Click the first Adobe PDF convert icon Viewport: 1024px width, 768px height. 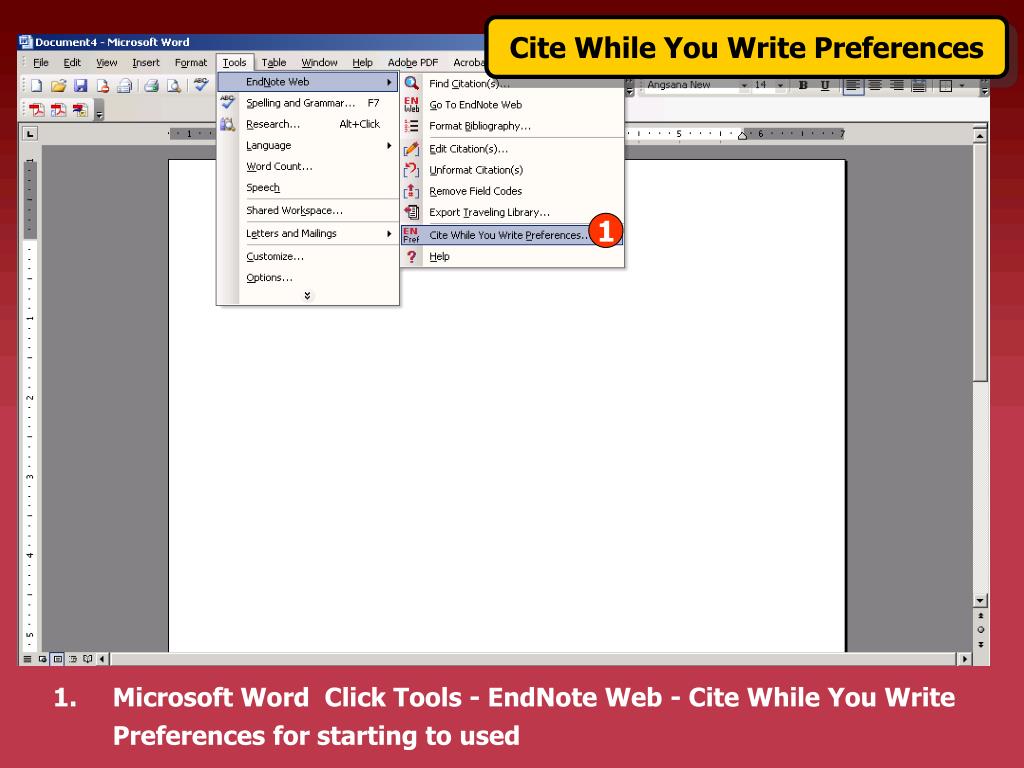(37, 110)
